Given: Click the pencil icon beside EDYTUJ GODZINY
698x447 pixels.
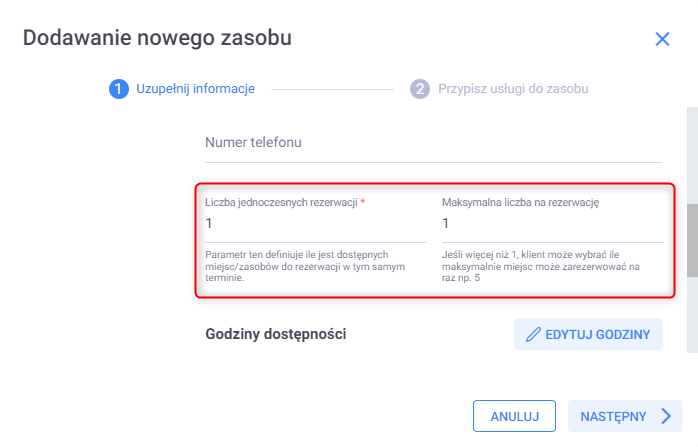Looking at the screenshot, I should [x=533, y=334].
